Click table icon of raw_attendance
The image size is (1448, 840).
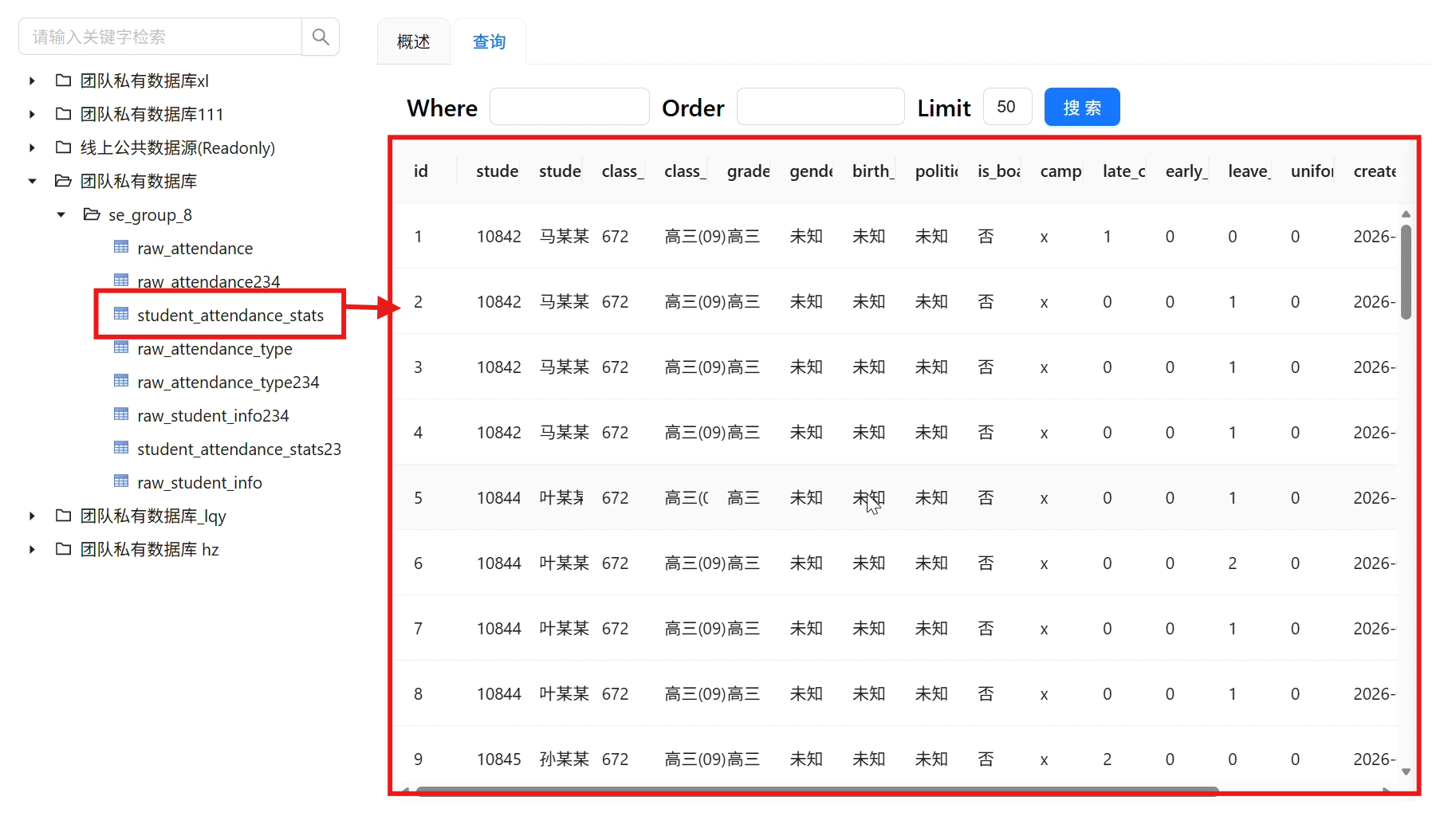[121, 247]
